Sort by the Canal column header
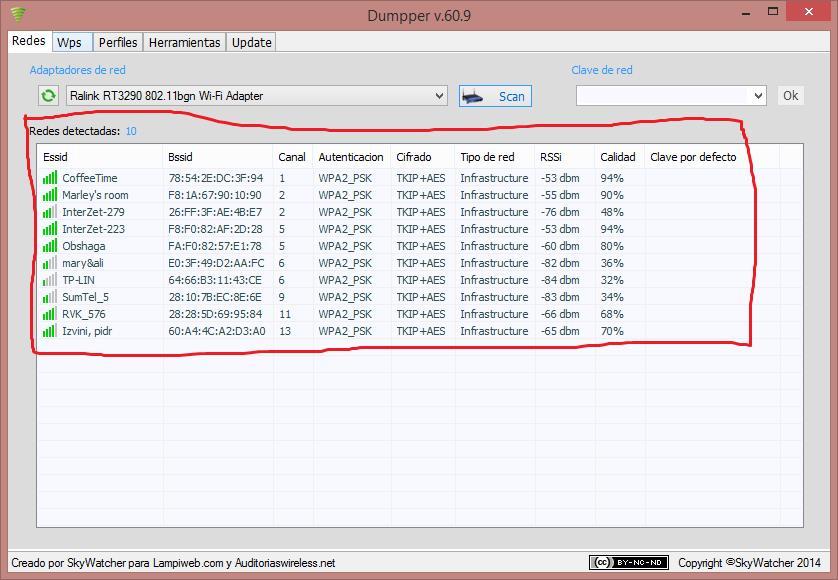Image resolution: width=838 pixels, height=580 pixels. tap(293, 157)
